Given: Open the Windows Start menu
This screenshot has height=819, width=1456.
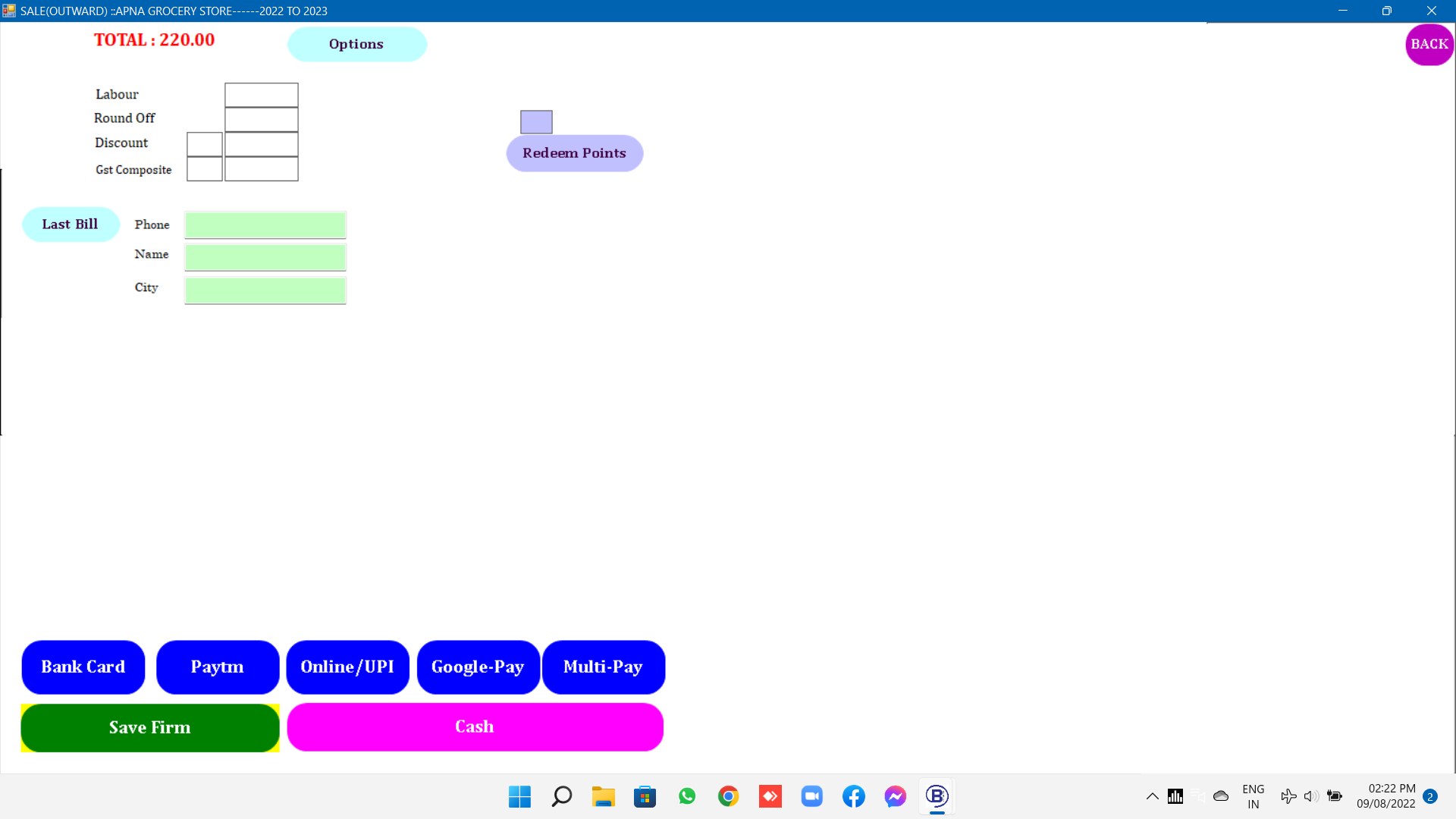Looking at the screenshot, I should (519, 796).
